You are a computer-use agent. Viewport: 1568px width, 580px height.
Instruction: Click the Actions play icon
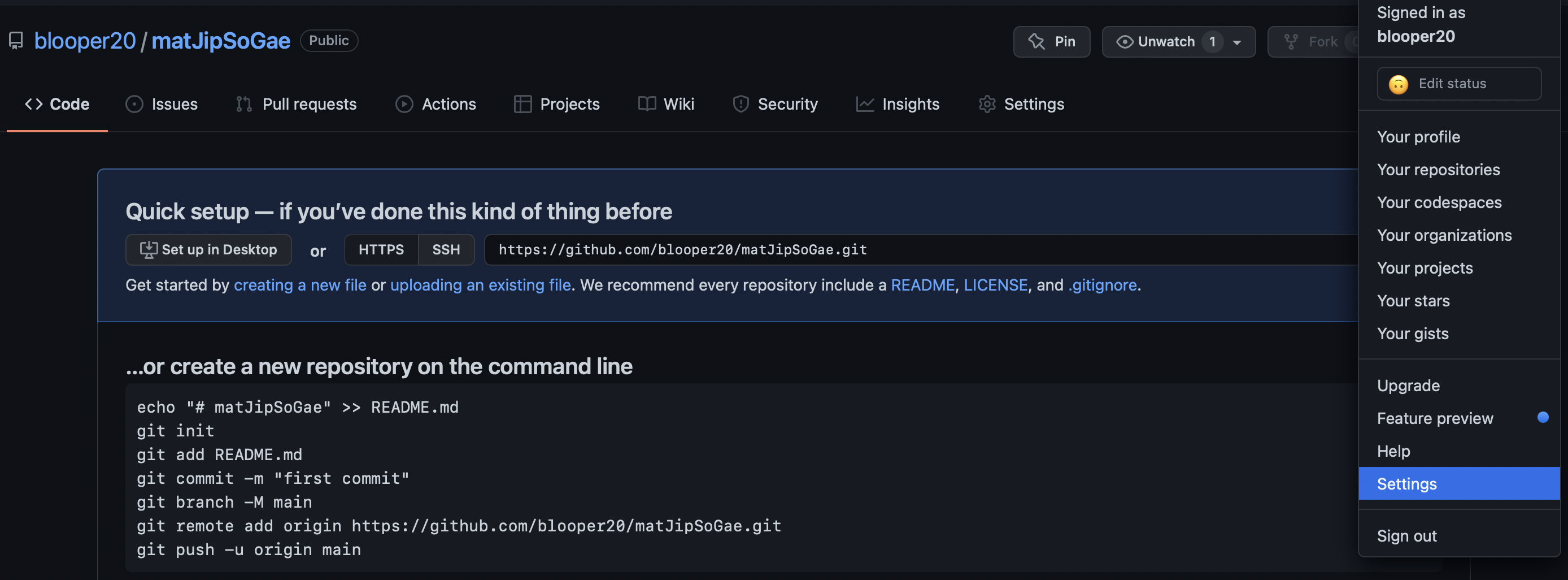pyautogui.click(x=404, y=104)
